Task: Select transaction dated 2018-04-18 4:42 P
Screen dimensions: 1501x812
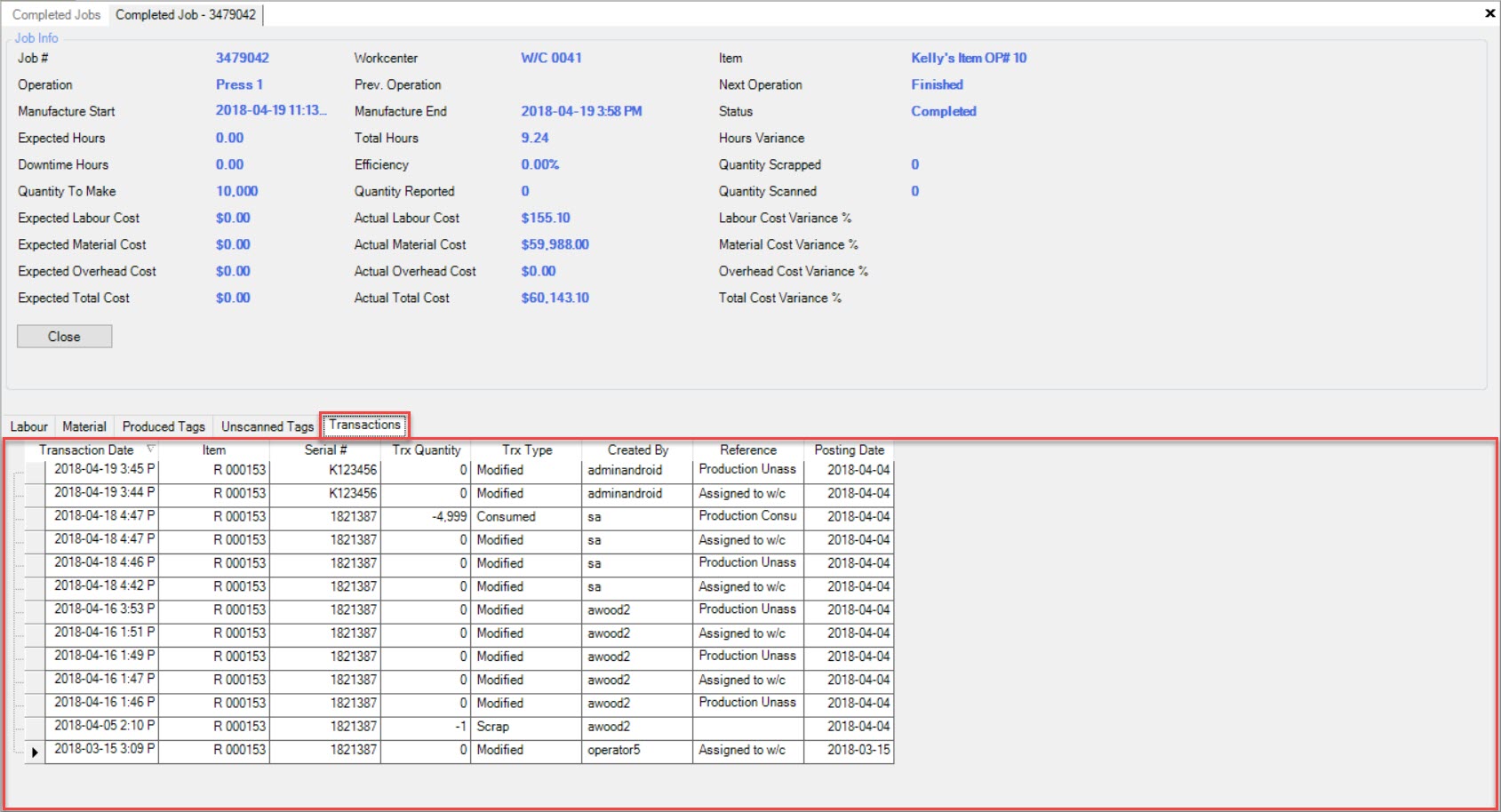Action: (x=102, y=586)
